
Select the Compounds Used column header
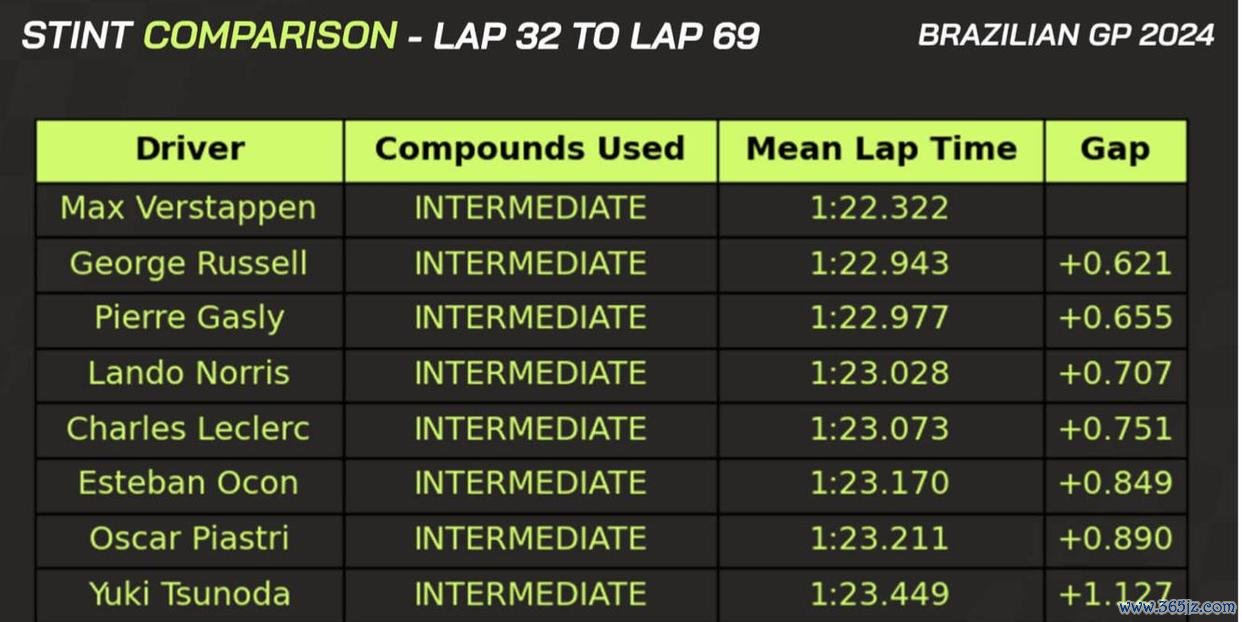click(x=530, y=150)
